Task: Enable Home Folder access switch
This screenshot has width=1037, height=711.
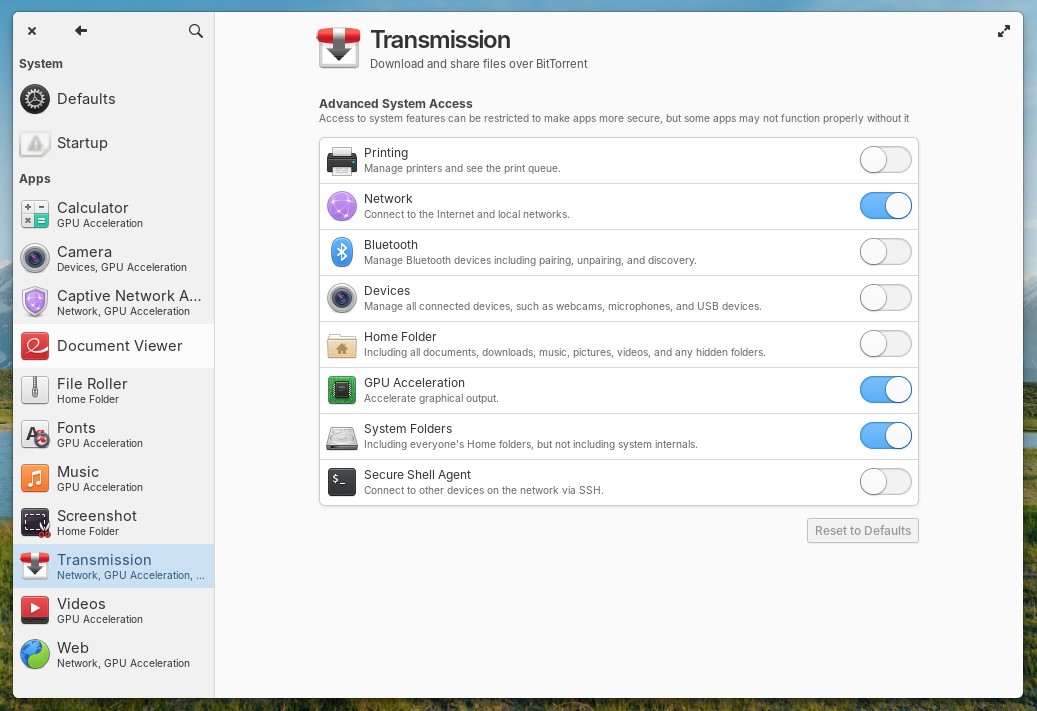Action: pos(886,344)
